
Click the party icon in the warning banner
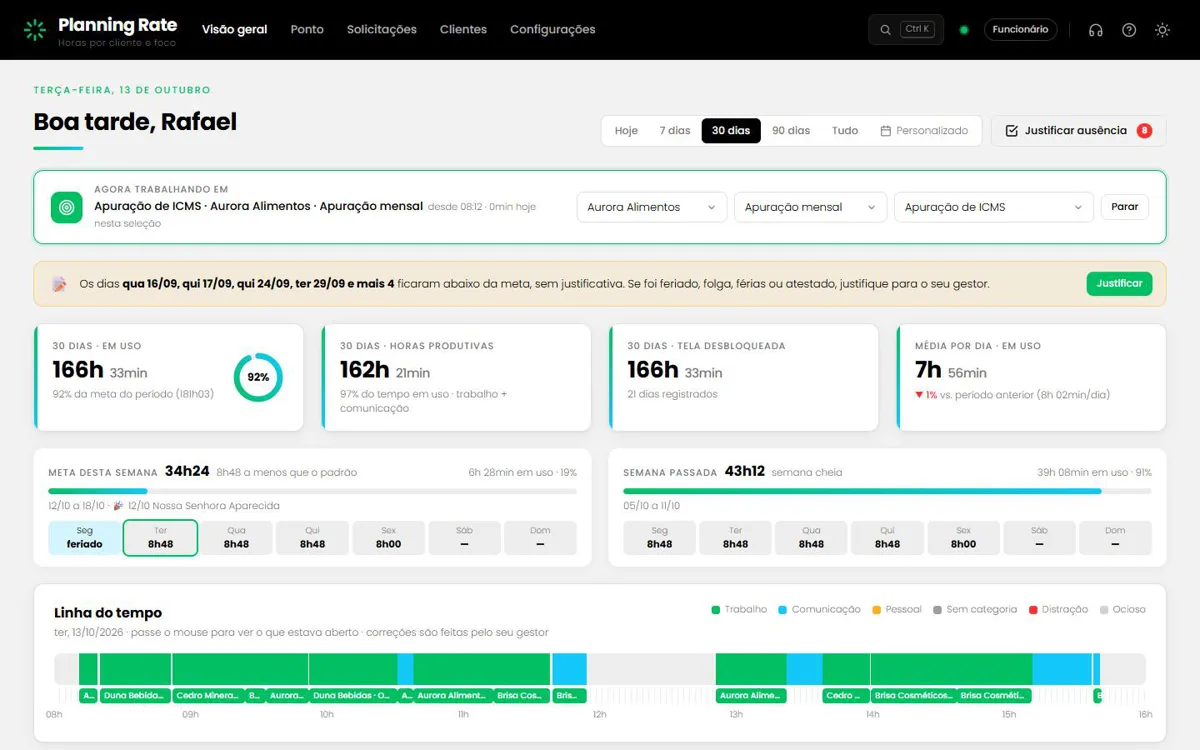(x=59, y=284)
